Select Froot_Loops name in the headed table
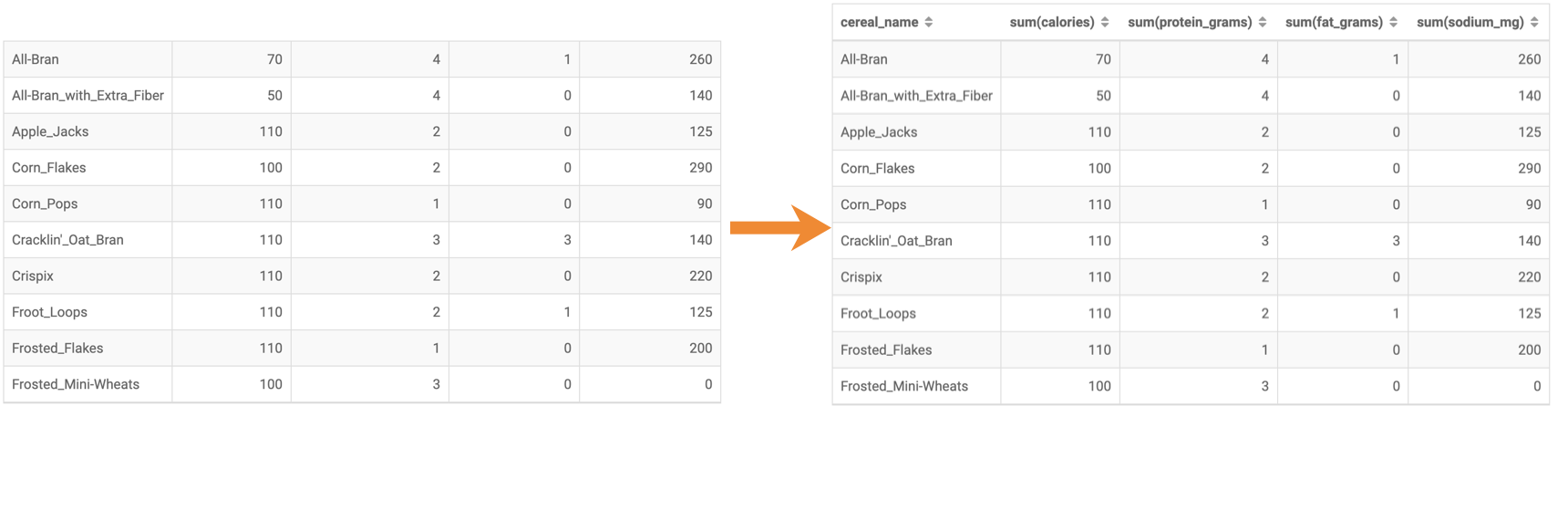 pyautogui.click(x=878, y=313)
